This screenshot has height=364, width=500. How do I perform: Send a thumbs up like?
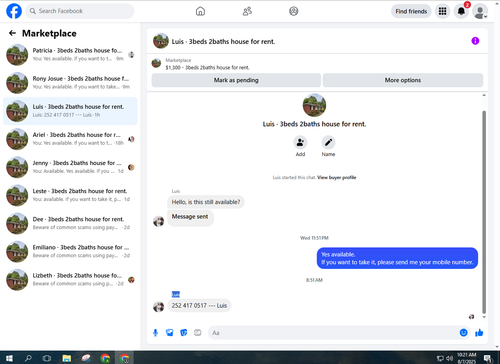point(479,332)
